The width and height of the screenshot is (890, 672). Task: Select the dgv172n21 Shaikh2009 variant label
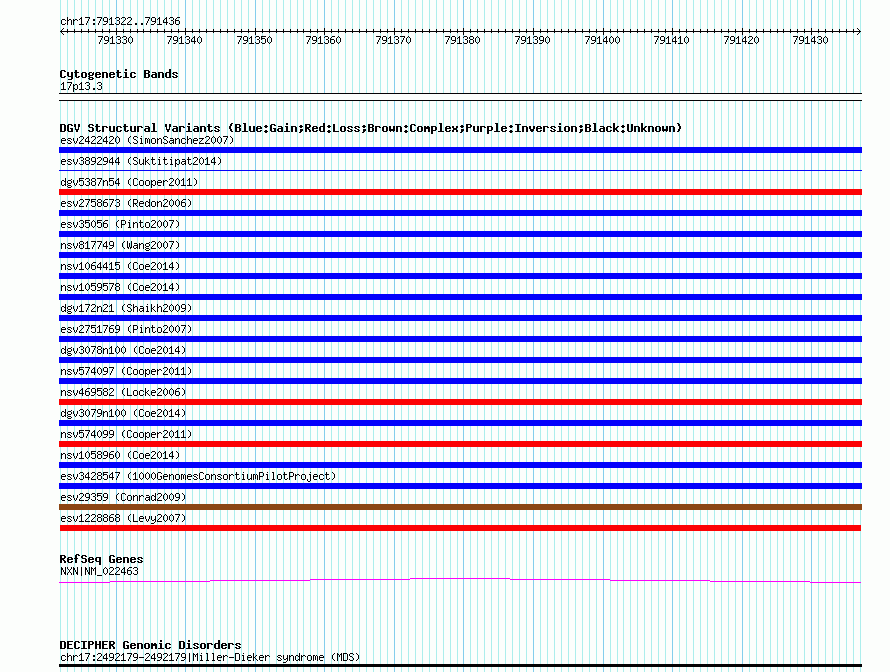pyautogui.click(x=126, y=308)
